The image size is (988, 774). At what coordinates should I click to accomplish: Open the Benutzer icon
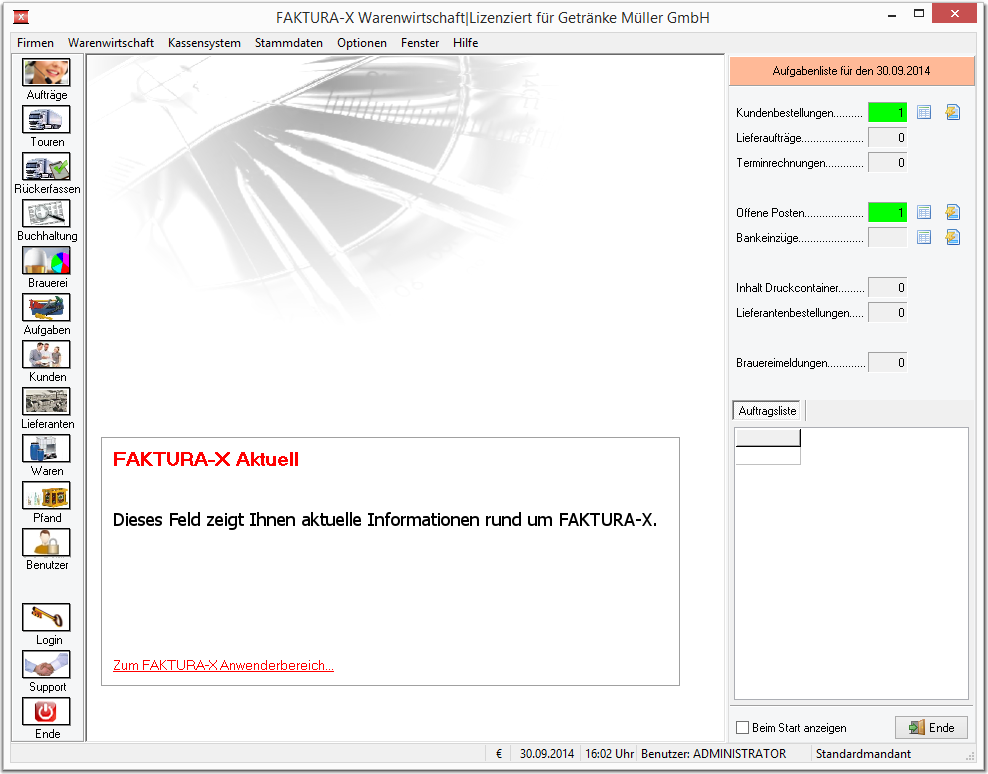point(46,542)
